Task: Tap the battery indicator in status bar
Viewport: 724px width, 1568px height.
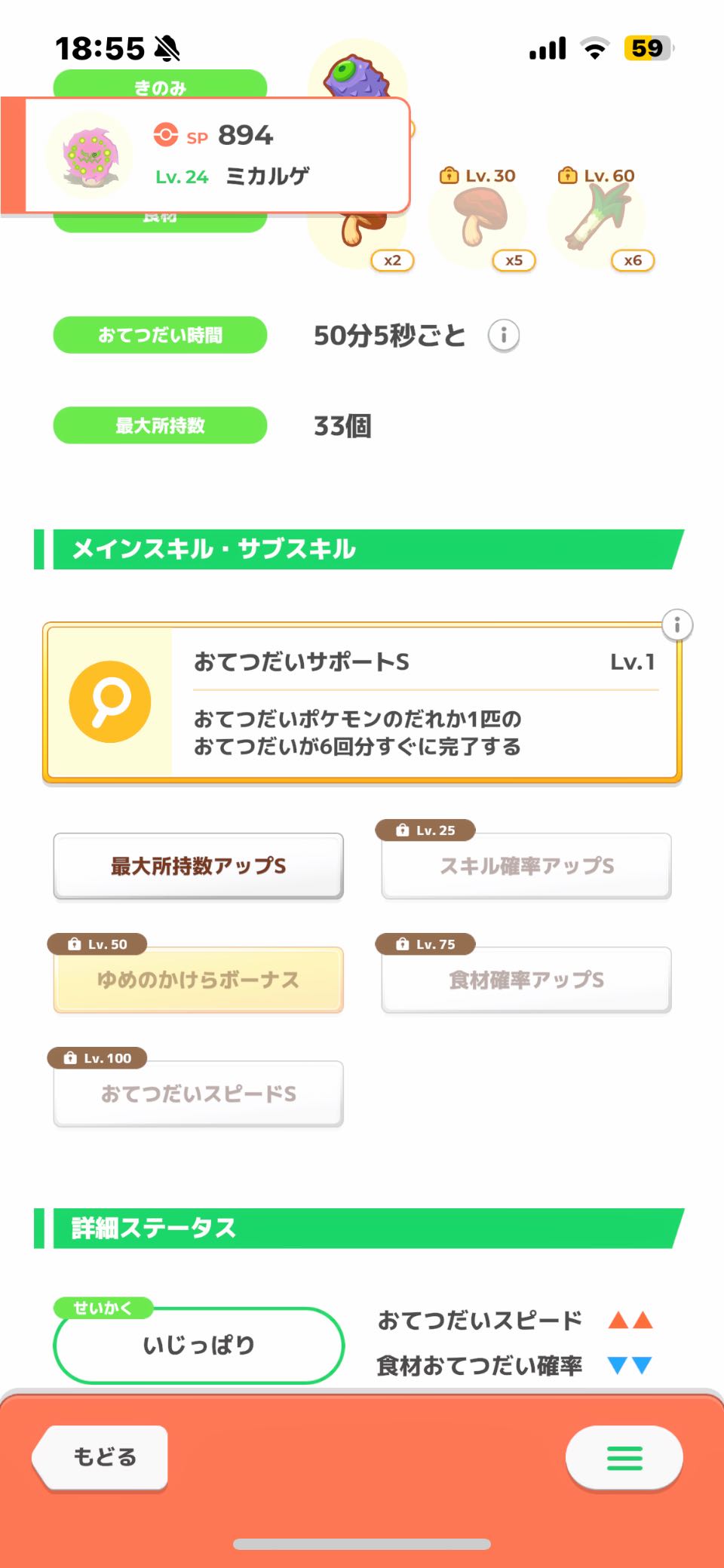Action: [648, 48]
